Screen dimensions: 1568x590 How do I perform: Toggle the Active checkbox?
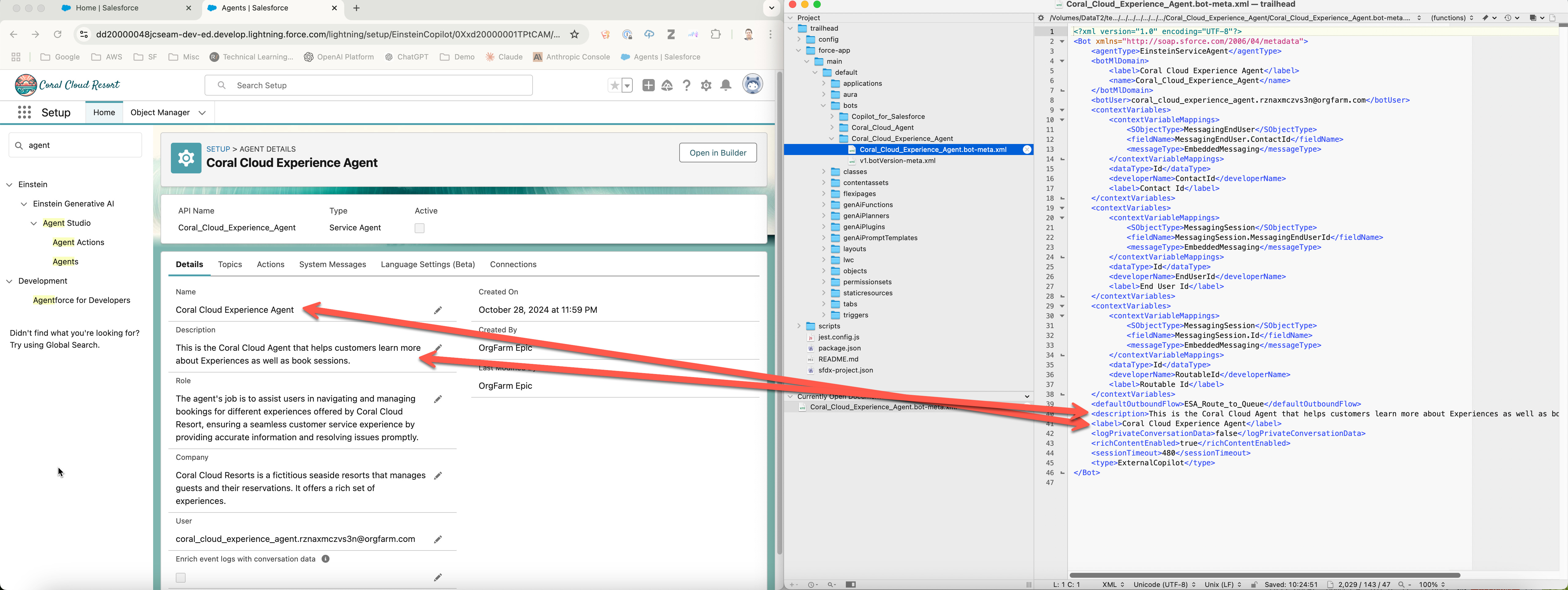tap(419, 228)
